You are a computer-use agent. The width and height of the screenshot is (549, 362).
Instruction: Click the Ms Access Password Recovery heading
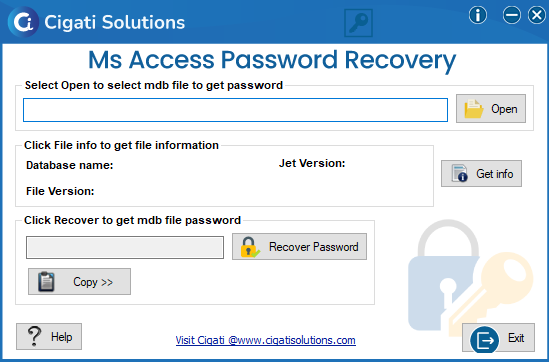coord(272,60)
